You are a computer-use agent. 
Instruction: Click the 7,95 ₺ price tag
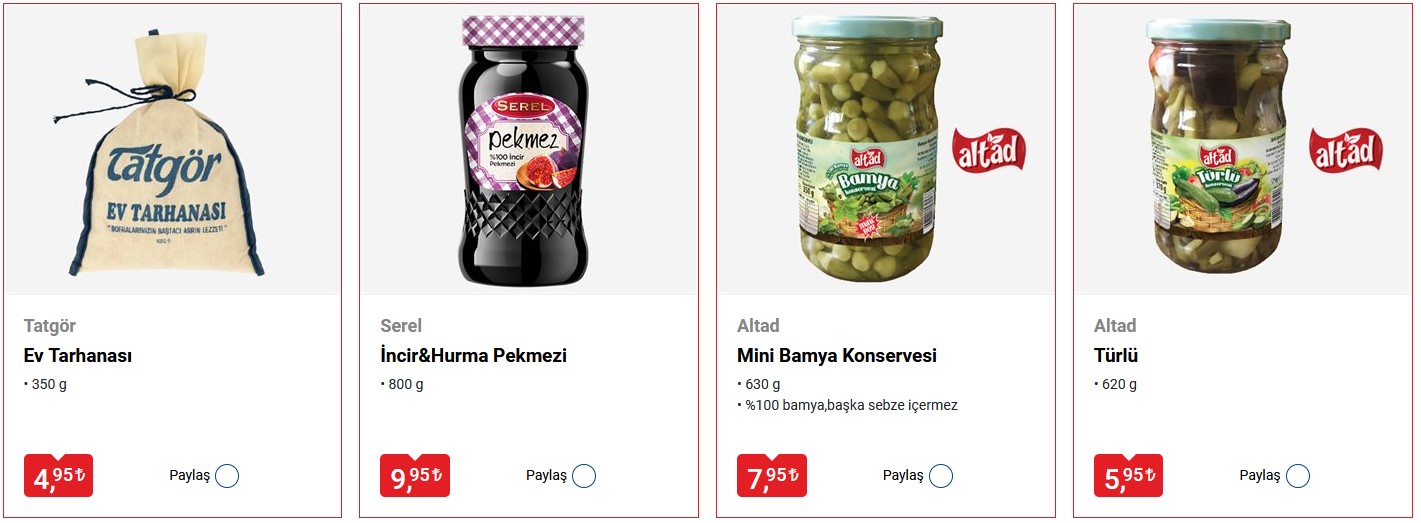coord(772,476)
